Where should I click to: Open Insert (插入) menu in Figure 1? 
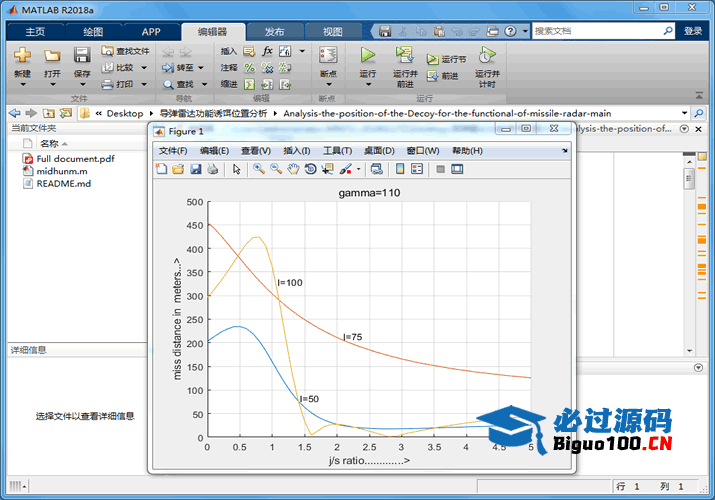(x=296, y=150)
